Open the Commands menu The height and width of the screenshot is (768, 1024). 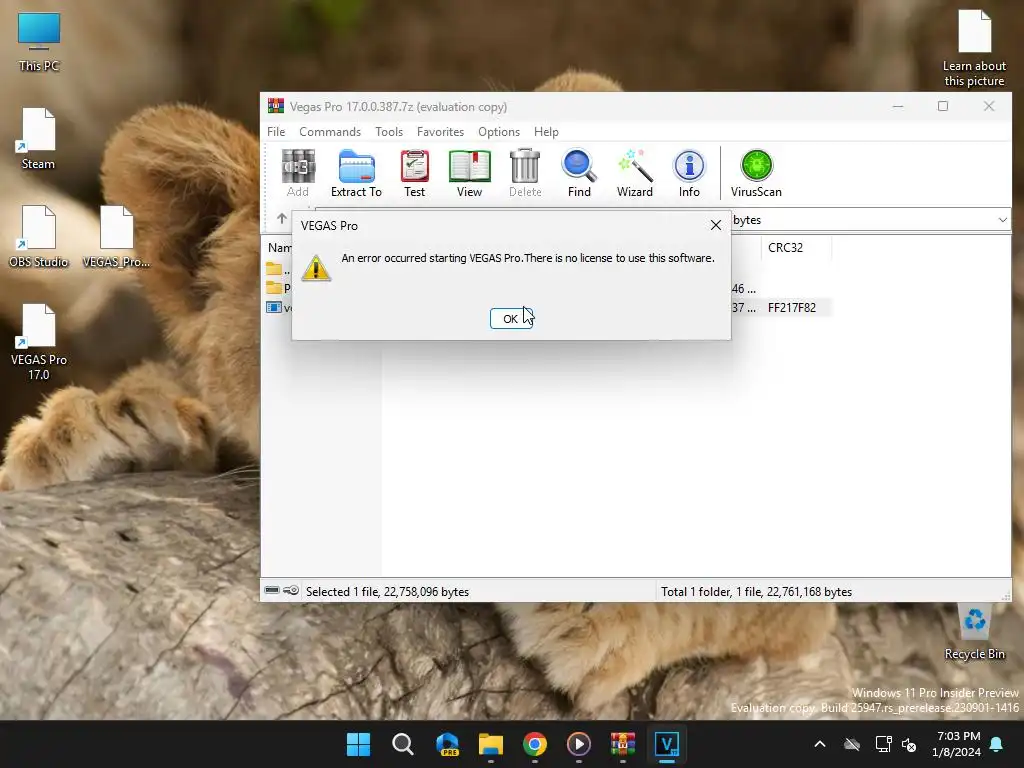(330, 132)
